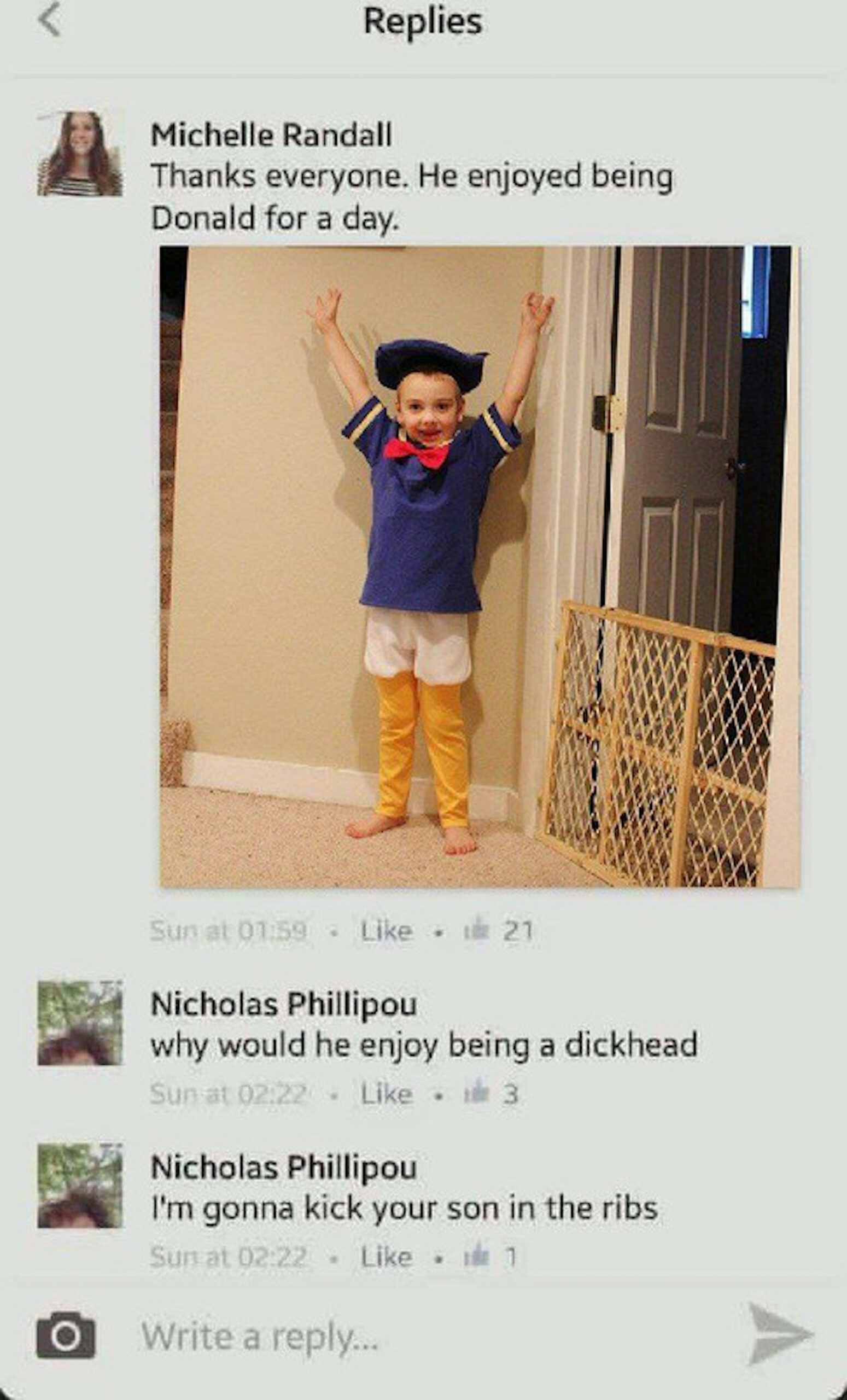Like Michelle Randall's comment
Viewport: 847px width, 1400px height.
(x=386, y=931)
